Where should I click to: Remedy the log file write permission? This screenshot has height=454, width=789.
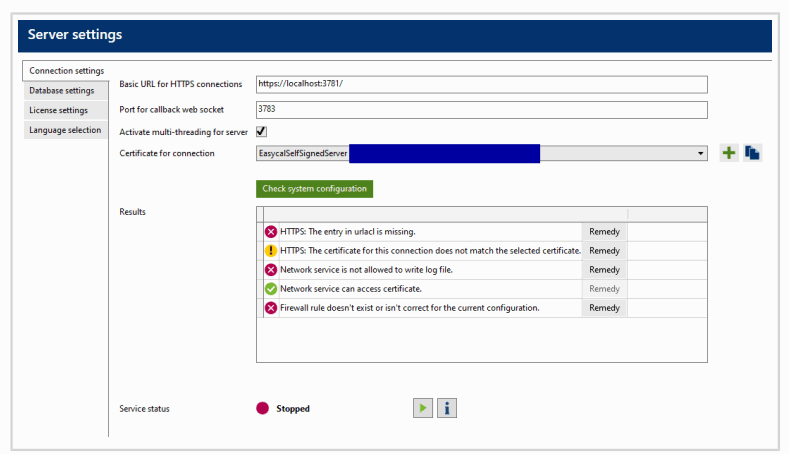coord(604,270)
